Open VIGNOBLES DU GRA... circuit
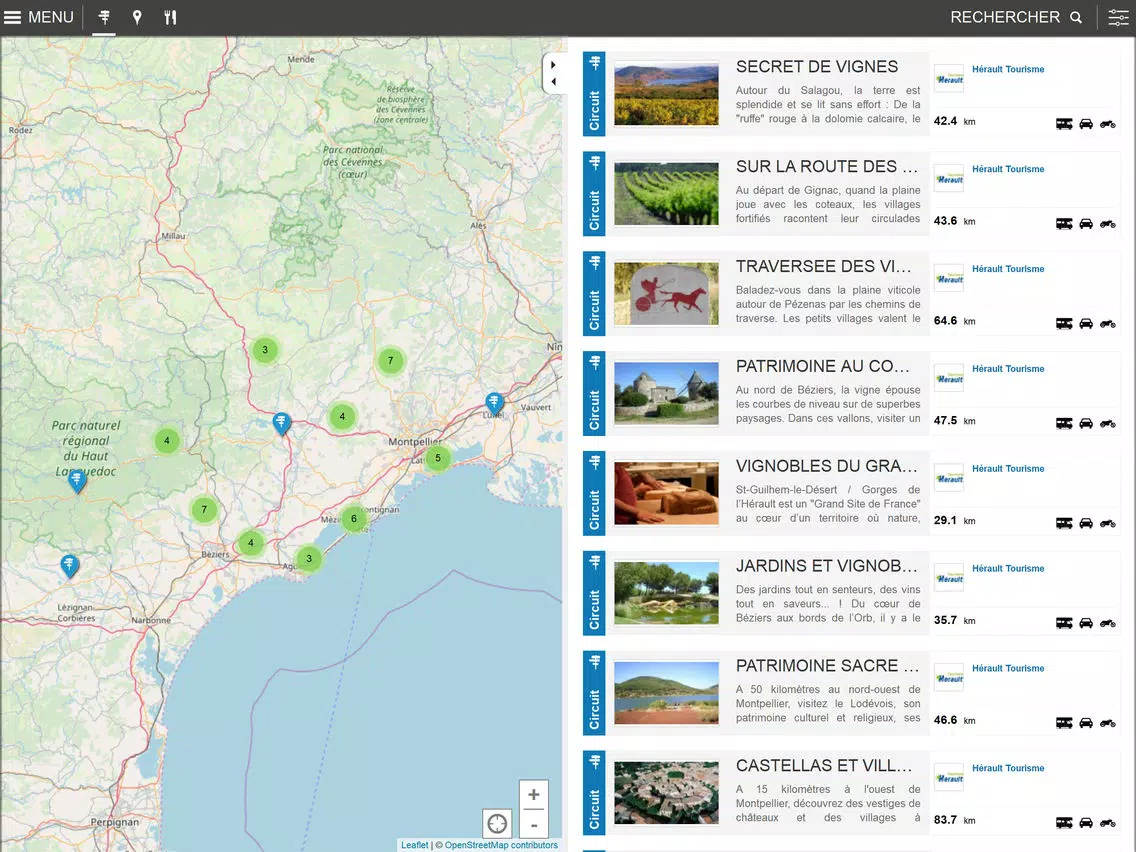1136x852 pixels. 827,467
